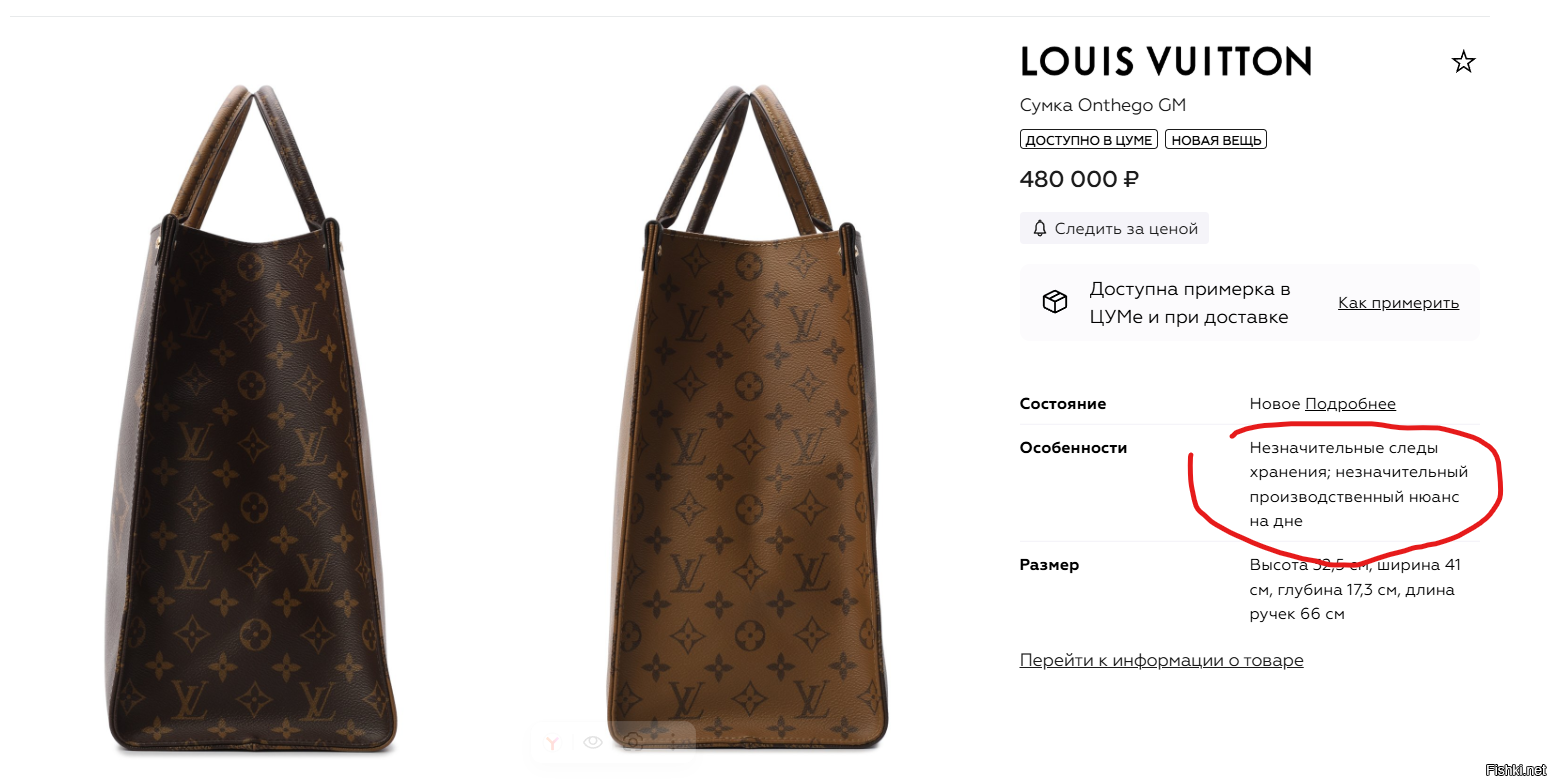The height and width of the screenshot is (782, 1552).
Task: Click the 'Сумка Onthego GM' product name
Action: tap(1103, 106)
